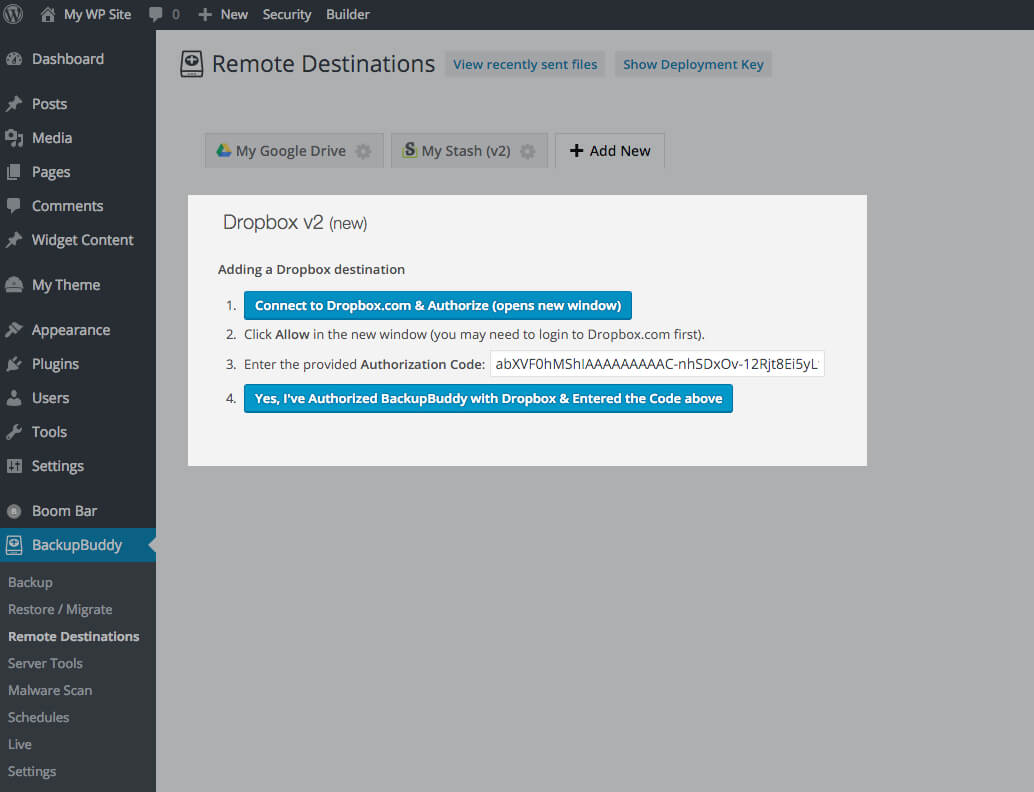Screen dimensions: 1034x792
Task: Click the Adding a Dropbox destination text
Action: (x=311, y=269)
